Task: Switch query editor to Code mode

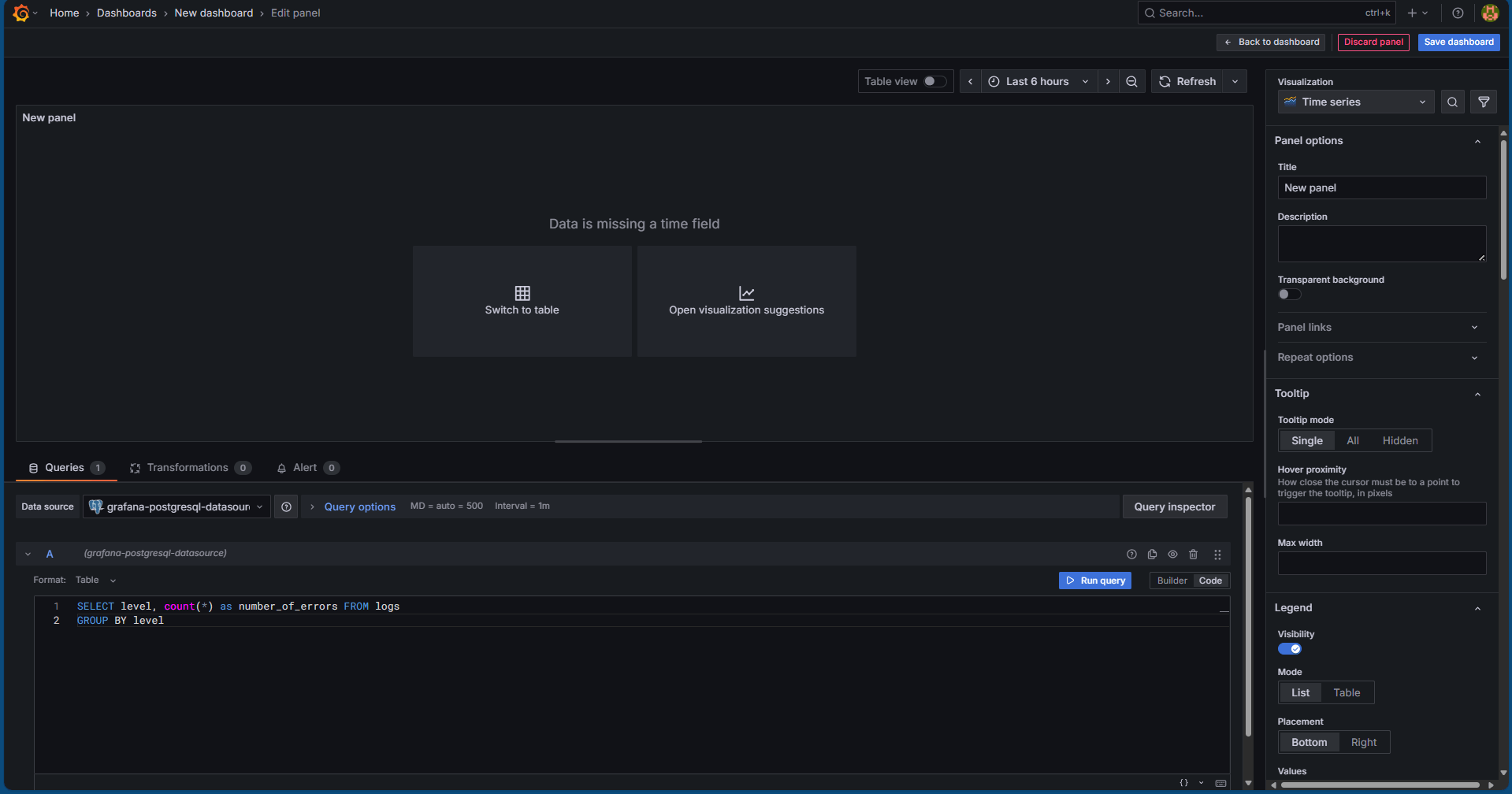Action: point(1210,581)
